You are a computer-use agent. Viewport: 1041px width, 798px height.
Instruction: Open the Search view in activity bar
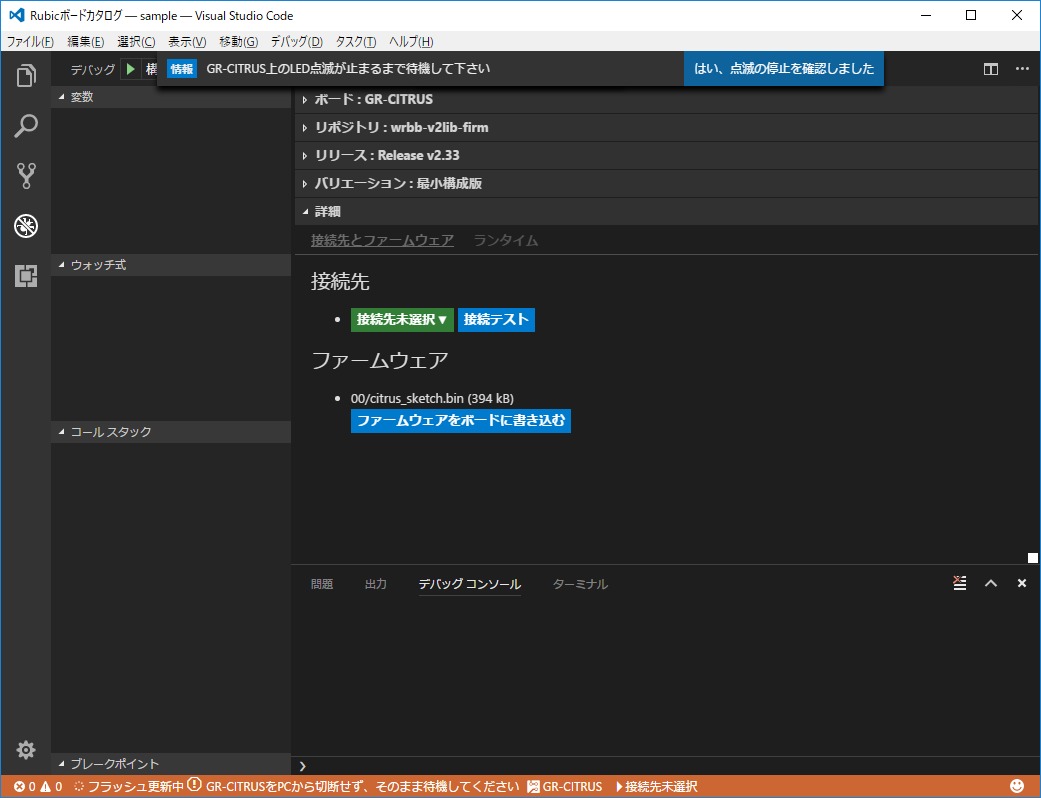[x=26, y=125]
